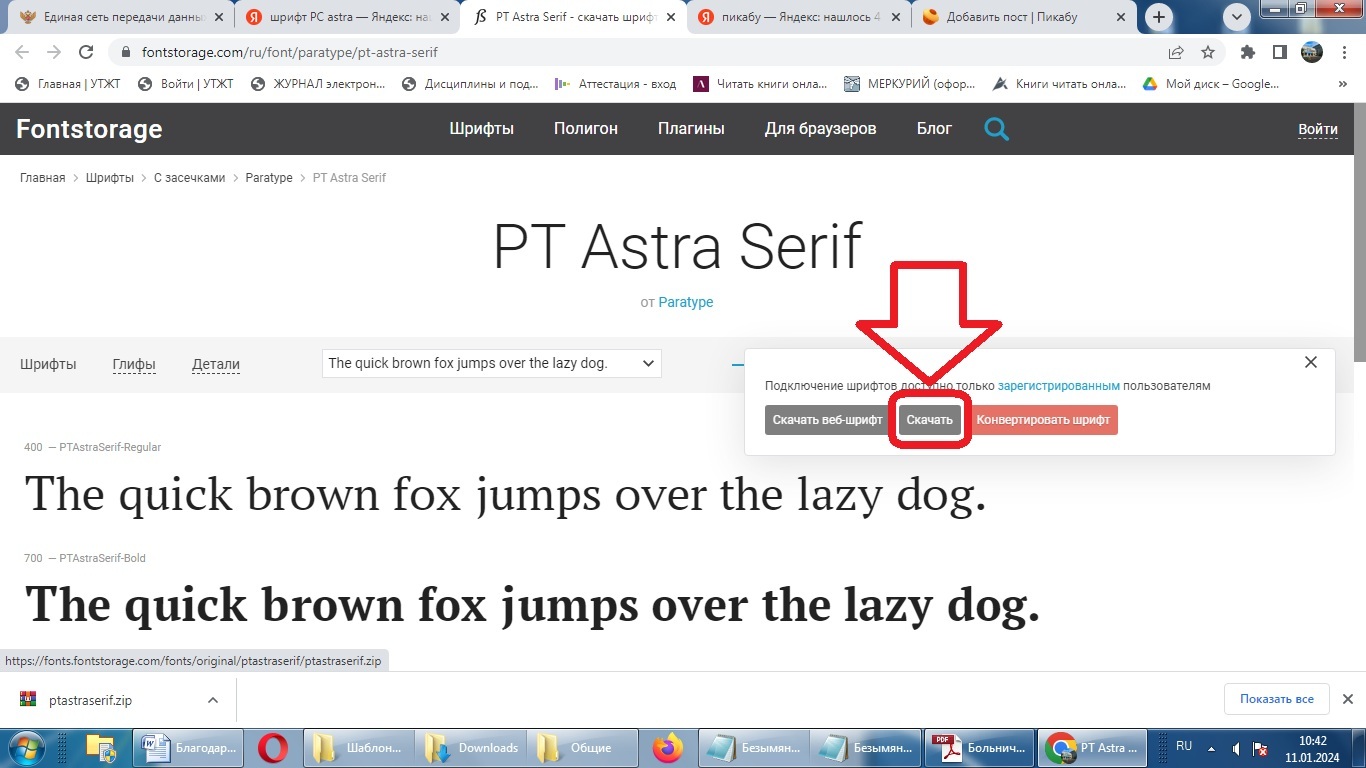Open 'Для браузеров' menu item
The width and height of the screenshot is (1366, 768).
pyautogui.click(x=821, y=128)
